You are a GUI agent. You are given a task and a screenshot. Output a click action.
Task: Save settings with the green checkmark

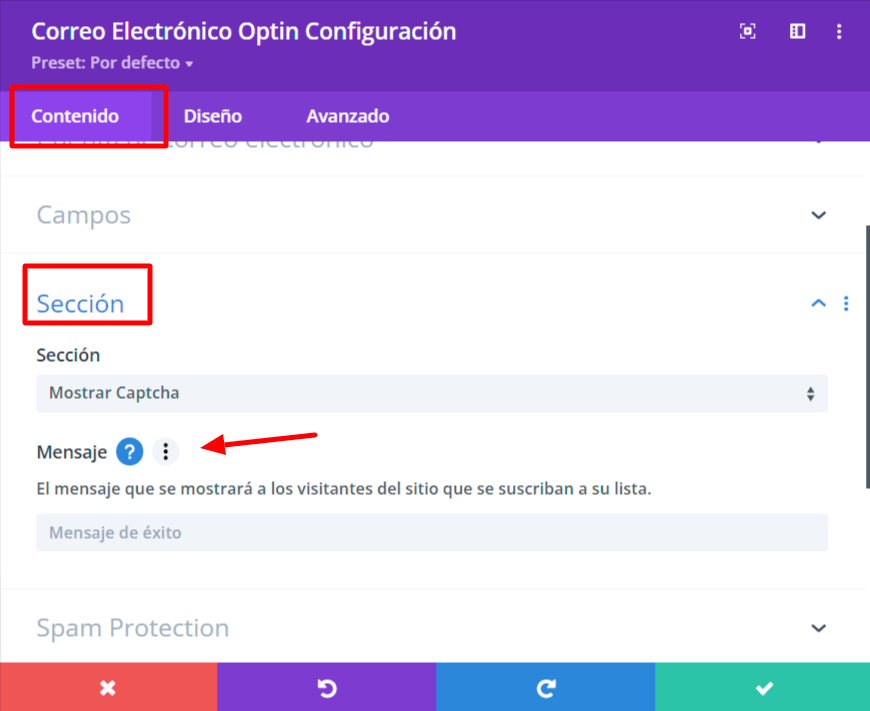pos(762,687)
